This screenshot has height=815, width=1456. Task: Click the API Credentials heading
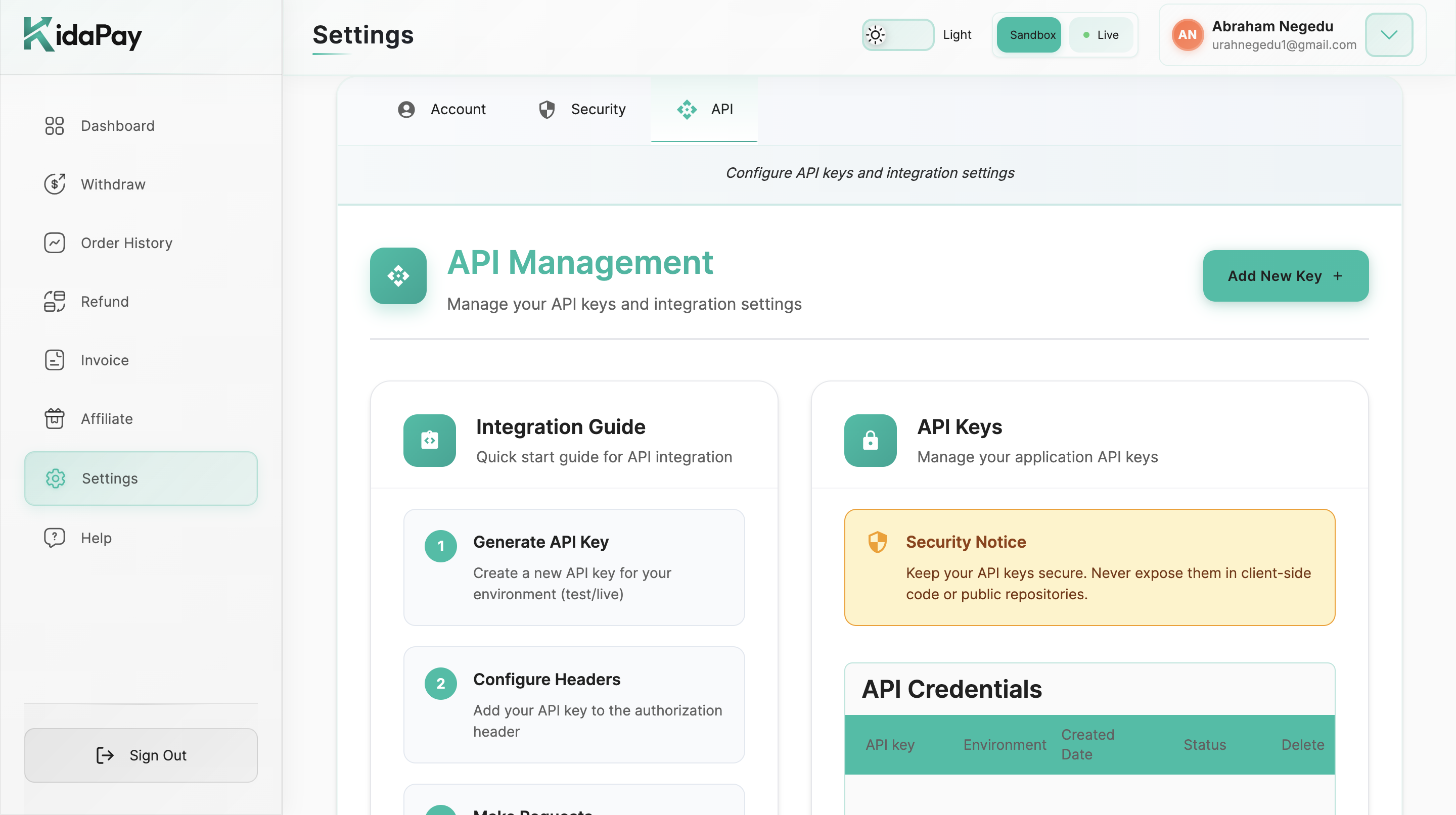952,689
